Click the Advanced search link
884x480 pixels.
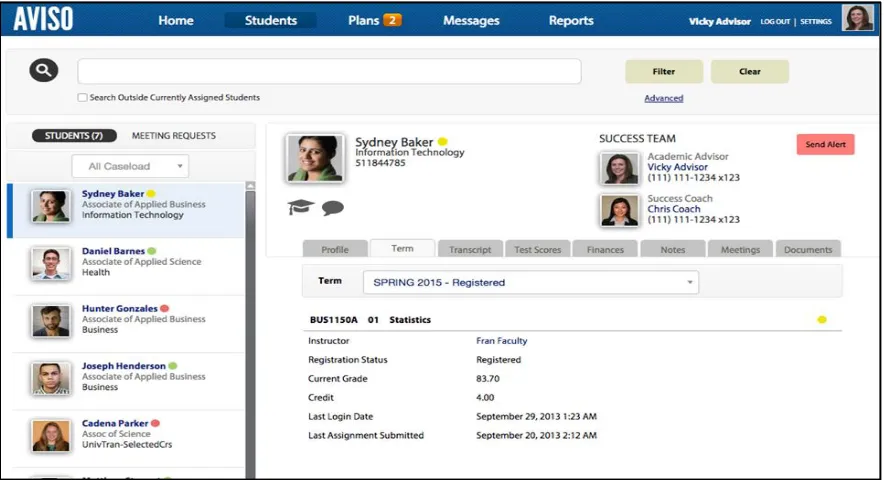(664, 98)
